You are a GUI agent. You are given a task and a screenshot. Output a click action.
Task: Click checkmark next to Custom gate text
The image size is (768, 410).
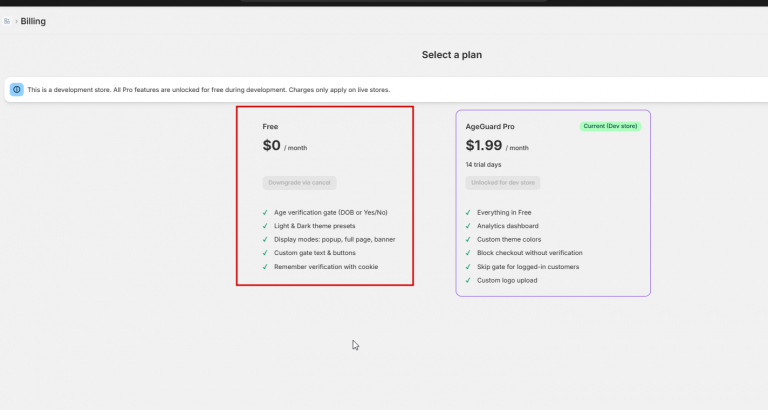[x=265, y=253]
